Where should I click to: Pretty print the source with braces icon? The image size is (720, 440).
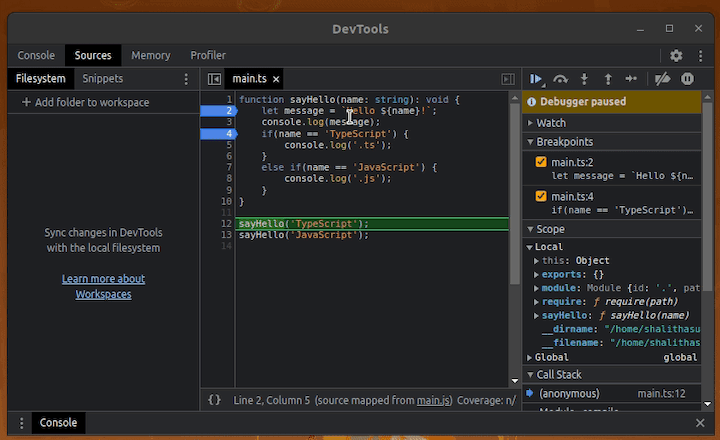point(214,400)
